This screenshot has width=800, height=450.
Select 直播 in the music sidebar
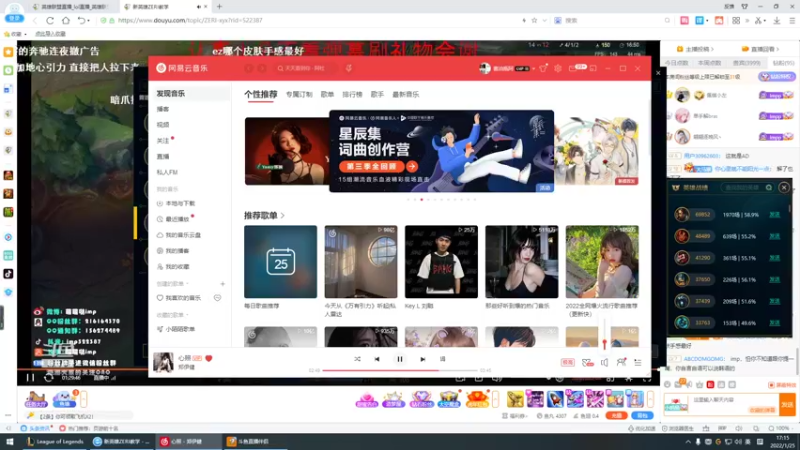(163, 156)
